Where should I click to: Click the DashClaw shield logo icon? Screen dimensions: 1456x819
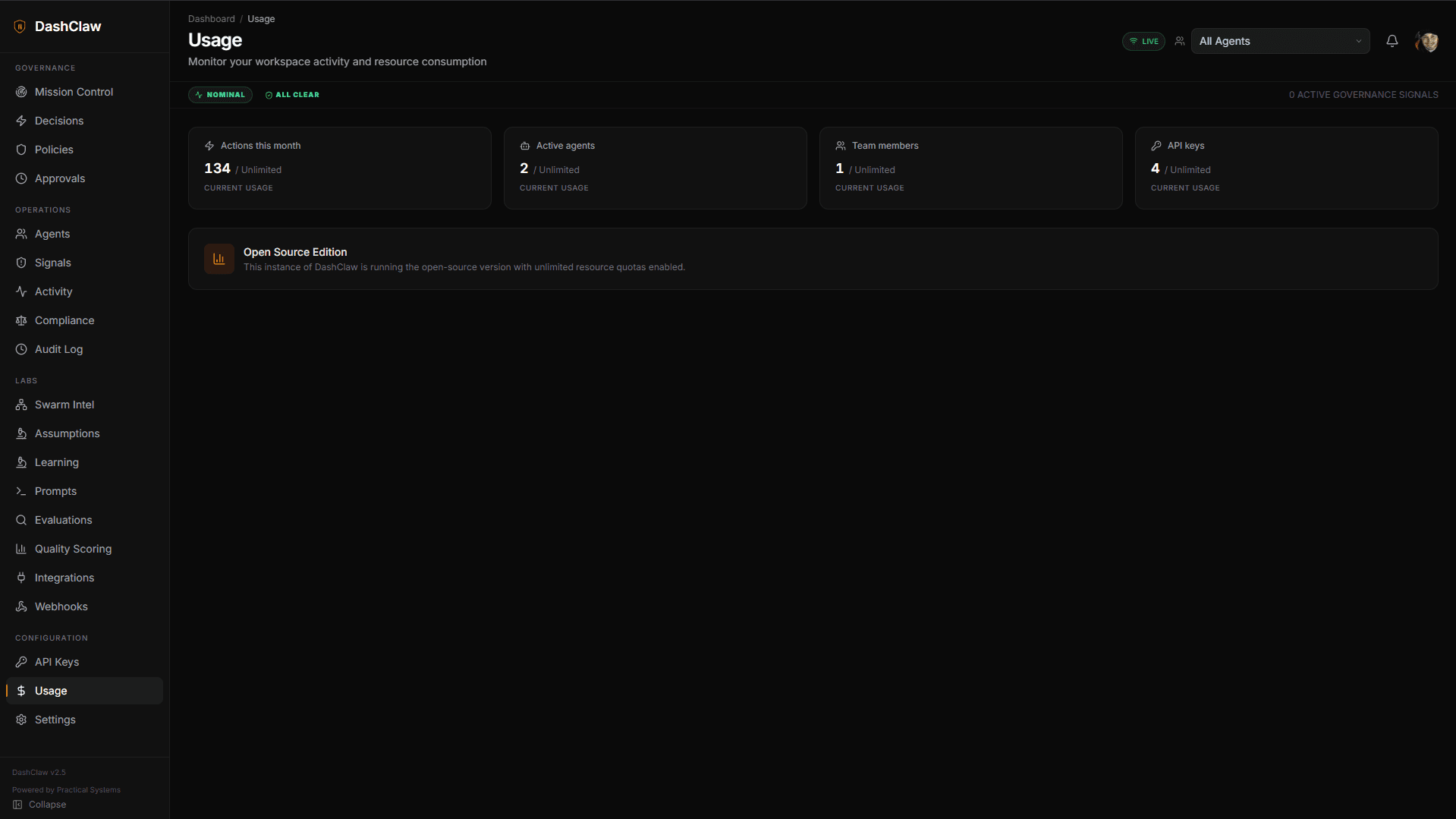click(20, 27)
